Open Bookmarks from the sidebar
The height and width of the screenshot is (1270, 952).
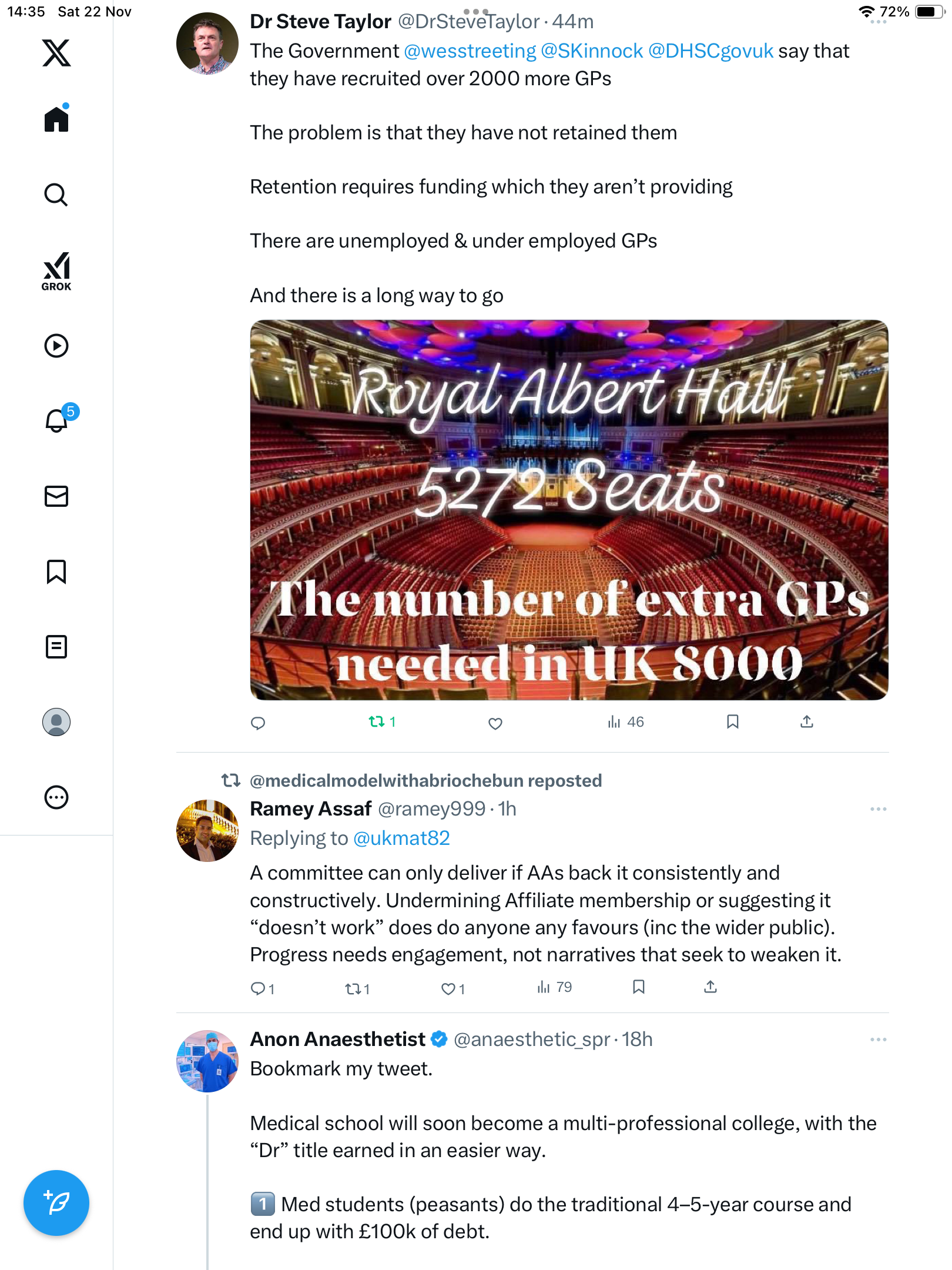coord(56,571)
